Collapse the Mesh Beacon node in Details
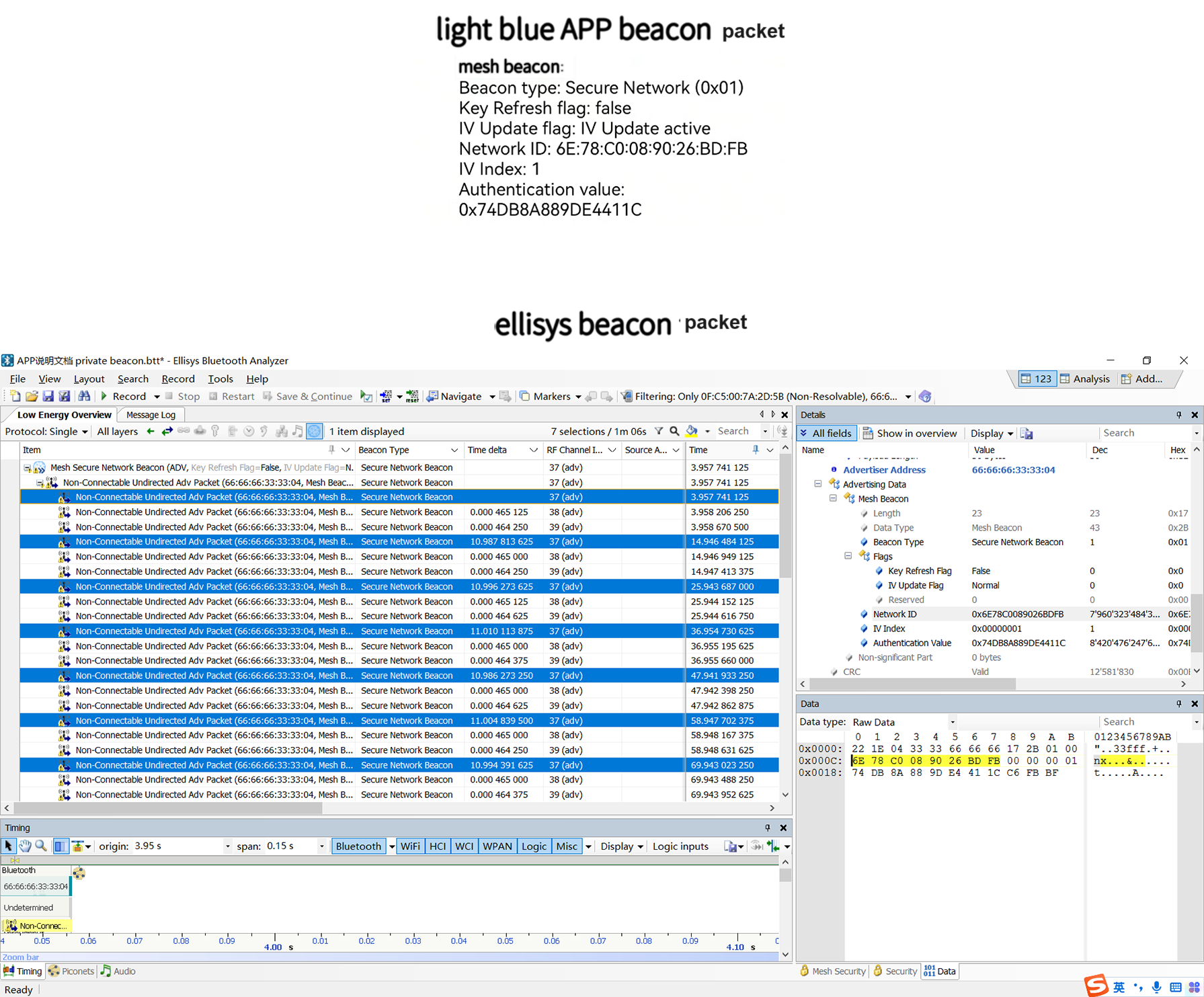This screenshot has width=1204, height=997. point(833,499)
